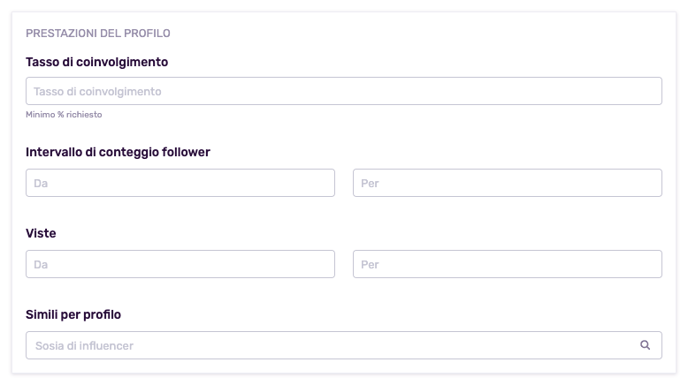Select the follower count Per field
The width and height of the screenshot is (688, 385).
click(507, 183)
